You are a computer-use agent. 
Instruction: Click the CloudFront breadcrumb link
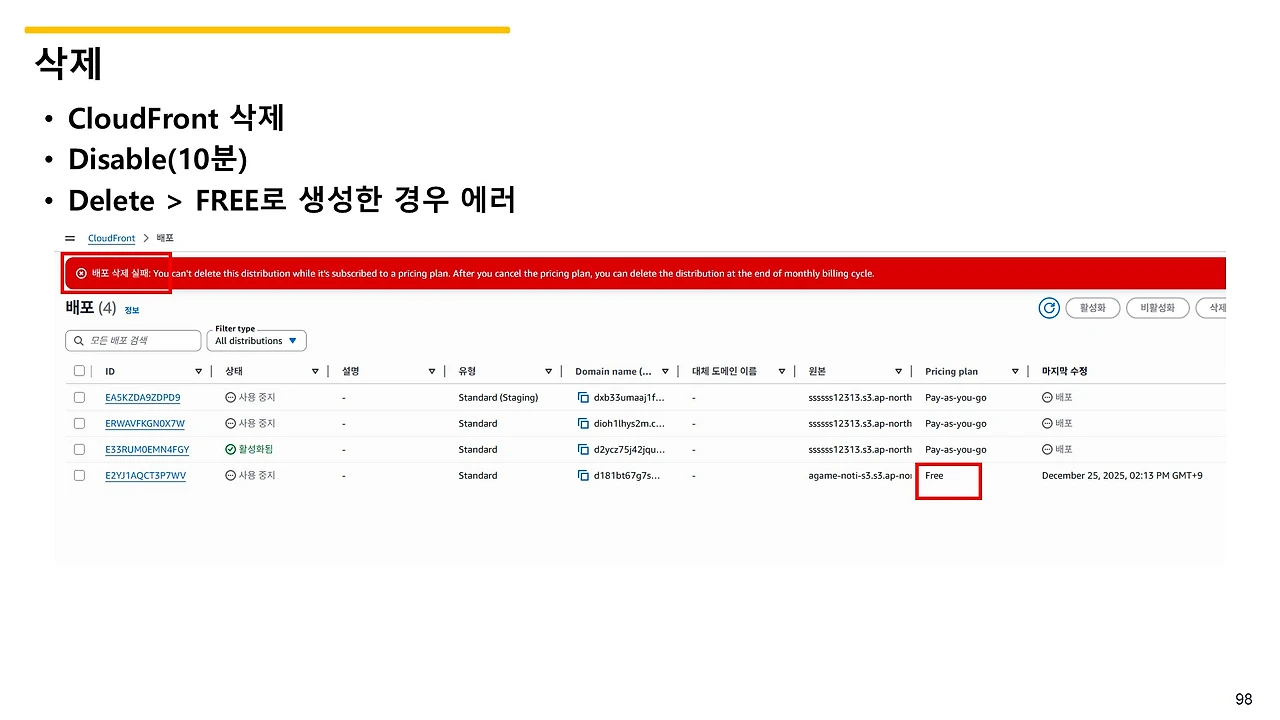[111, 238]
